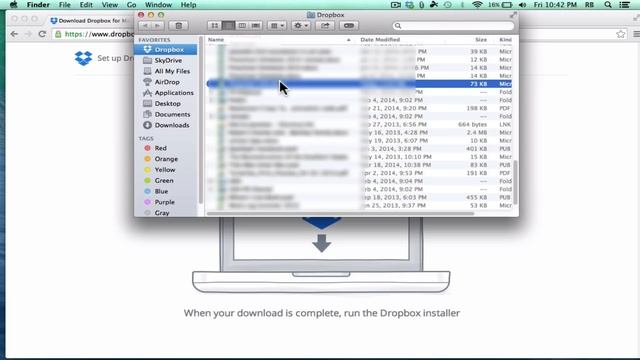Switch Finder to Cover Flow view
The image size is (640, 360).
point(256,26)
